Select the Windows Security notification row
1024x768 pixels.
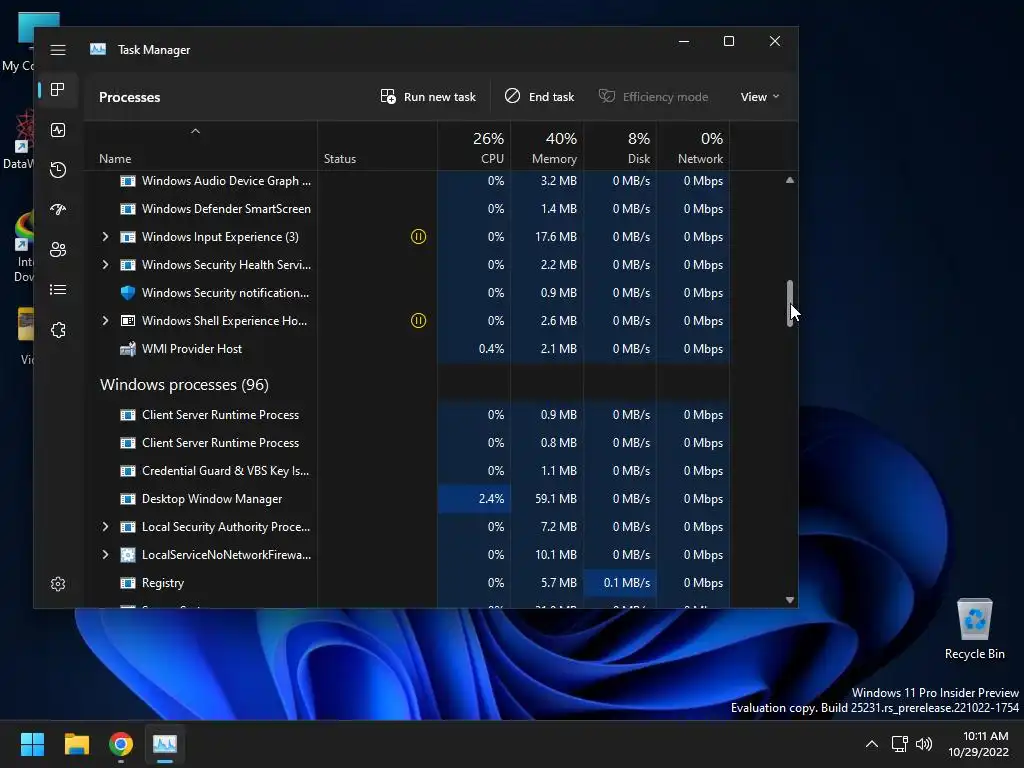coord(407,293)
